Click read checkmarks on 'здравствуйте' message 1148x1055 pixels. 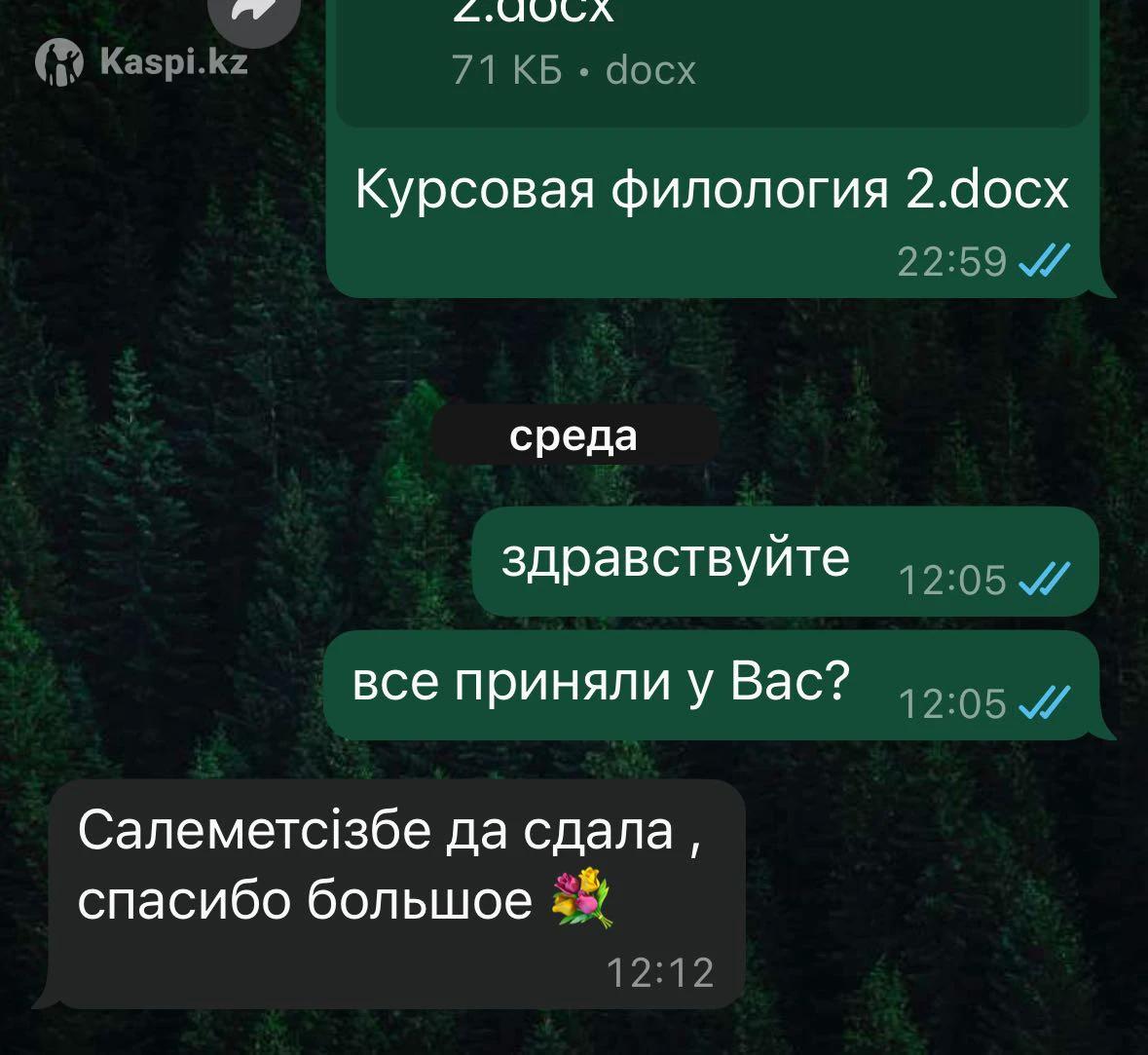1045,579
